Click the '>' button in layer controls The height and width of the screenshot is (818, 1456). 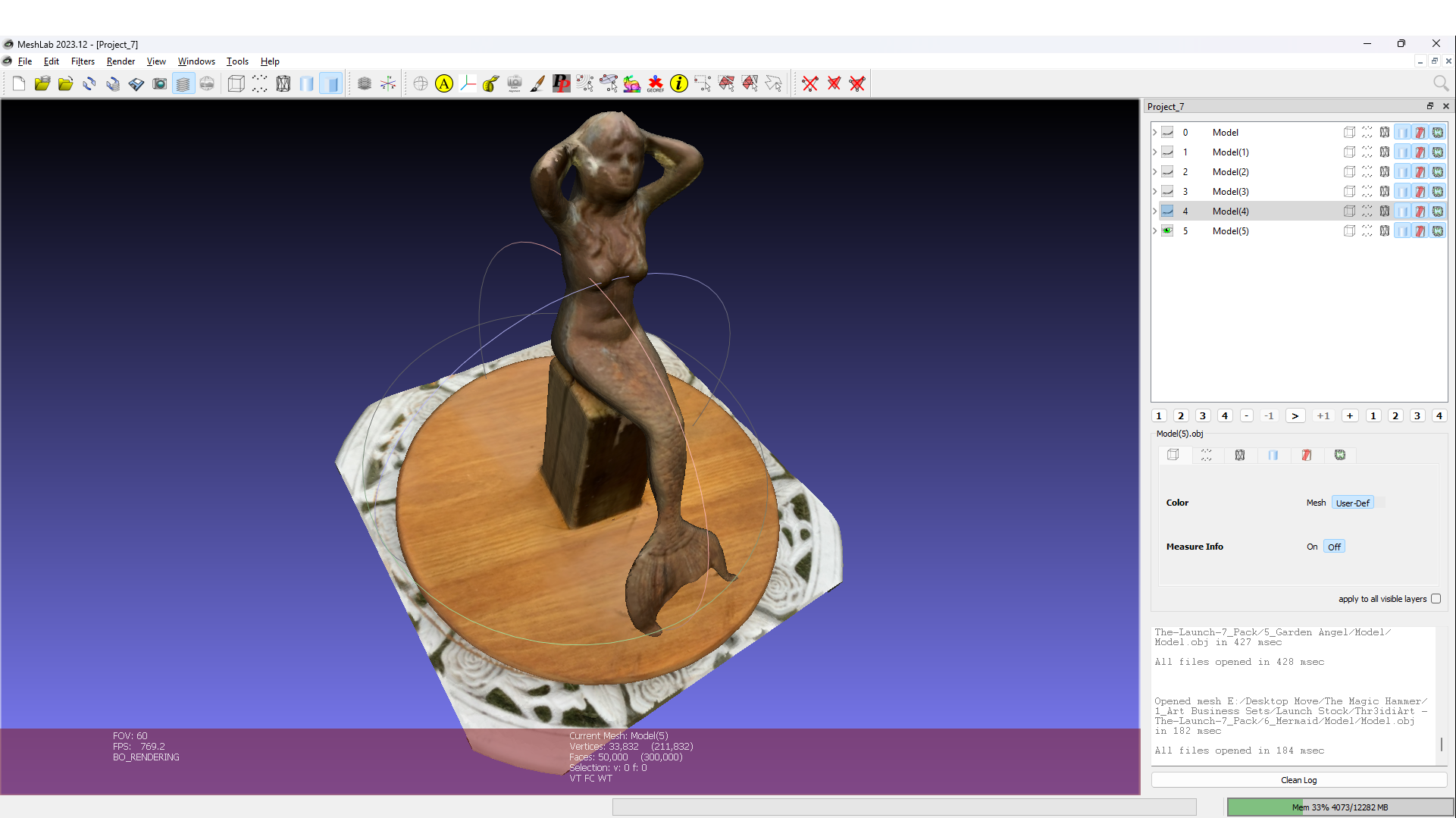(1295, 415)
